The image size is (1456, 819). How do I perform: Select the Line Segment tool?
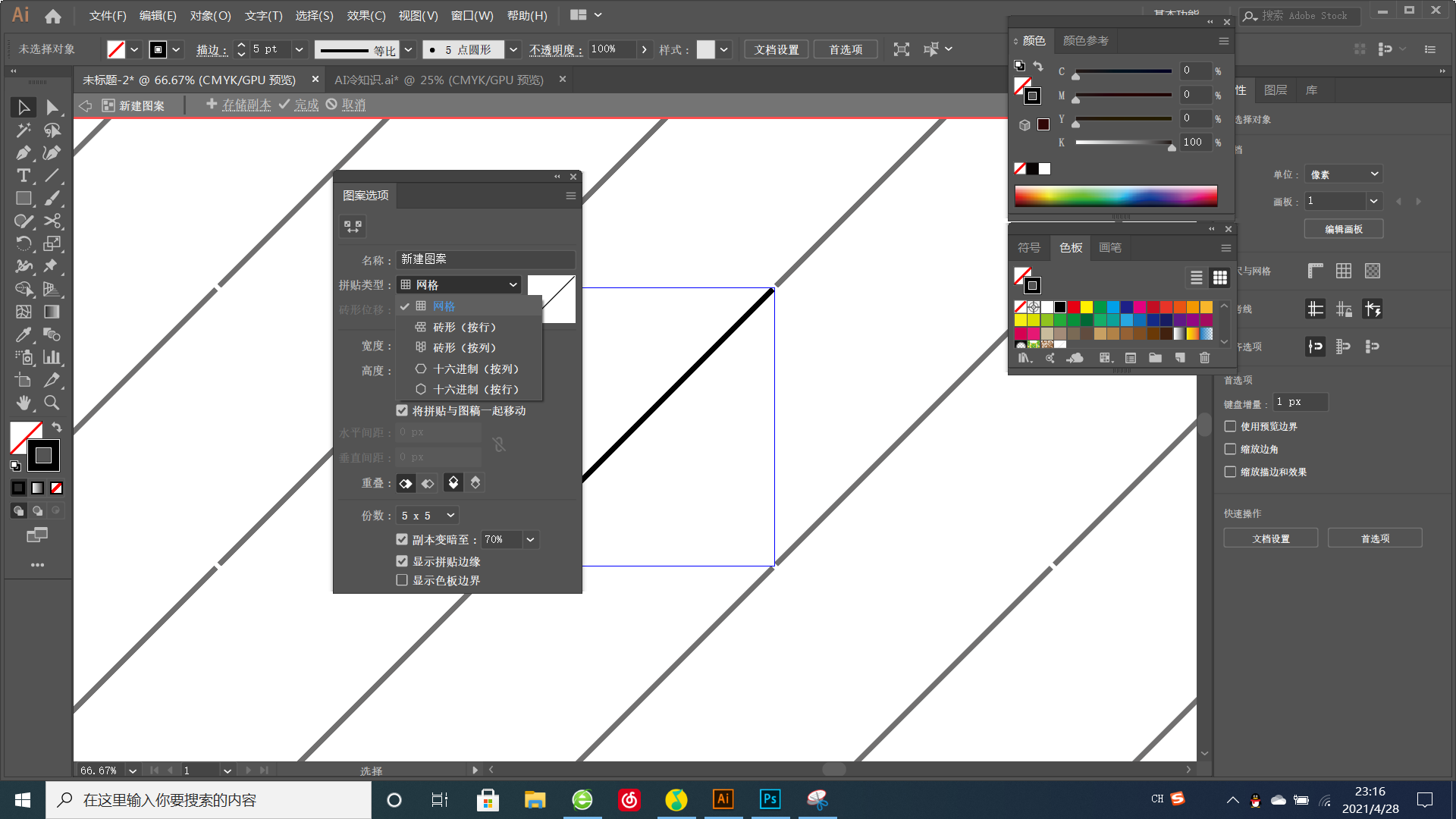coord(52,176)
